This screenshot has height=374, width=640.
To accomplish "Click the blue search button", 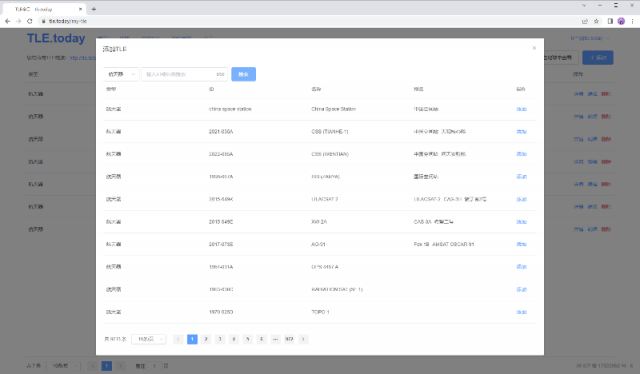I will [x=243, y=74].
